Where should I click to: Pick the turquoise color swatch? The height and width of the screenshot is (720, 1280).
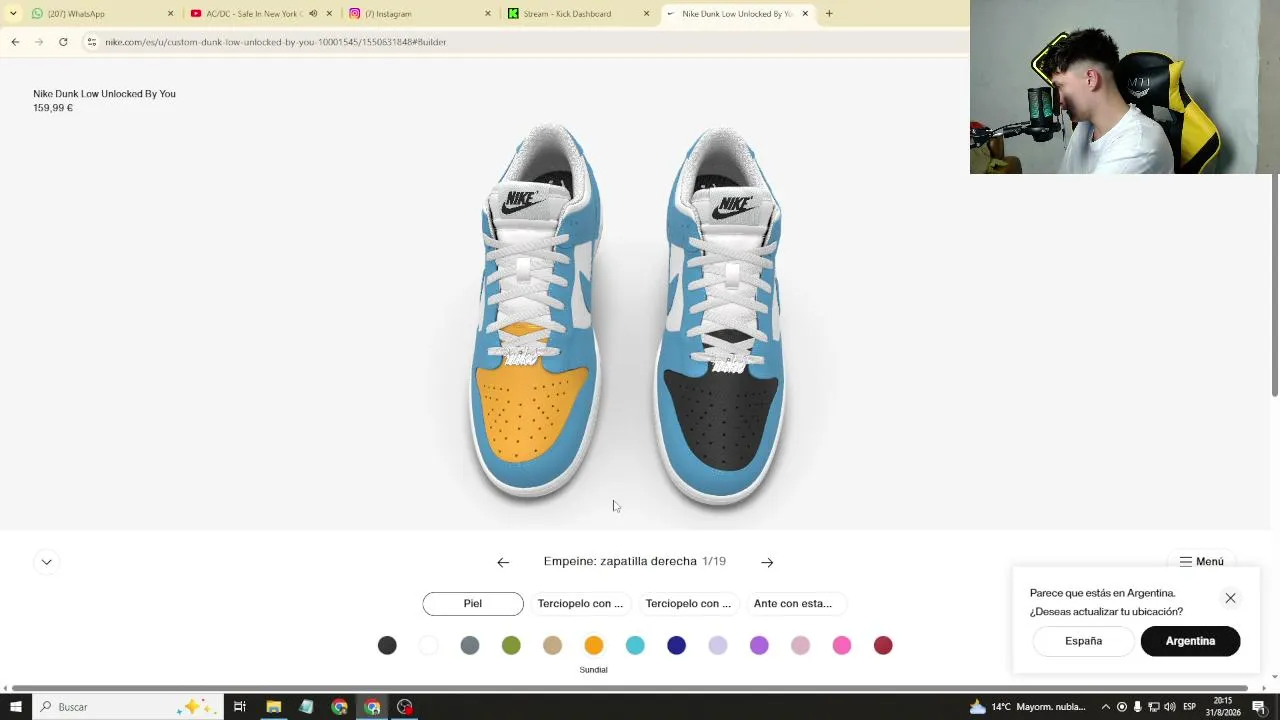[x=635, y=646]
